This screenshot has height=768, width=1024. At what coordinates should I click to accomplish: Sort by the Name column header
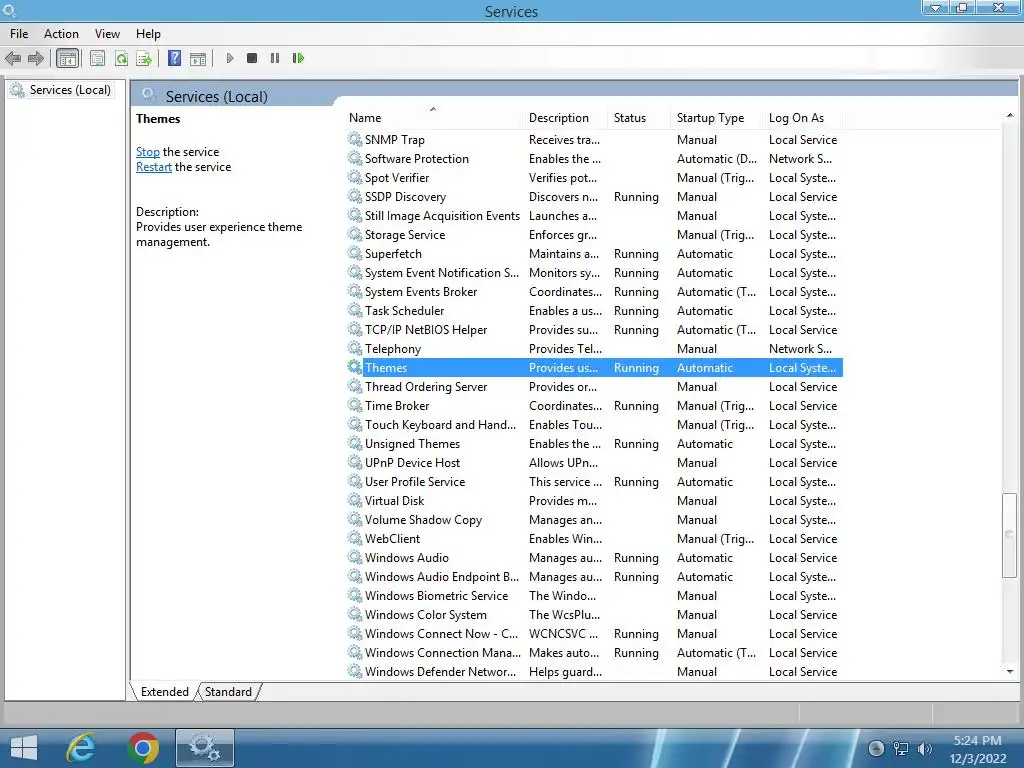click(x=434, y=118)
